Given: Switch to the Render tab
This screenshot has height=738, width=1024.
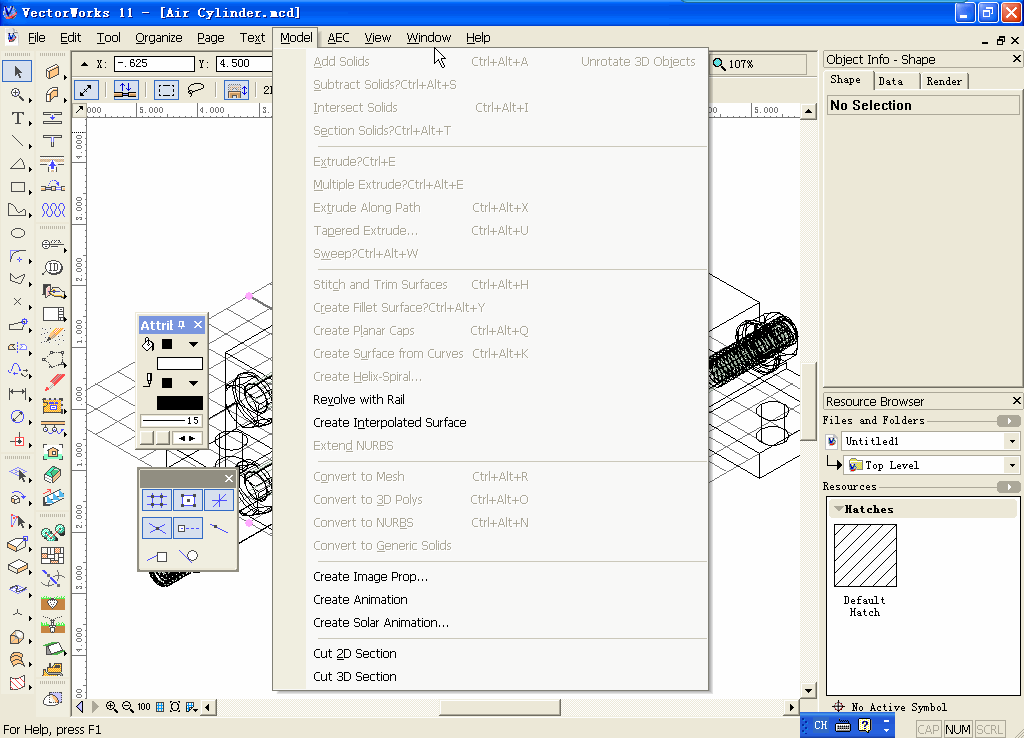Looking at the screenshot, I should 944,81.
